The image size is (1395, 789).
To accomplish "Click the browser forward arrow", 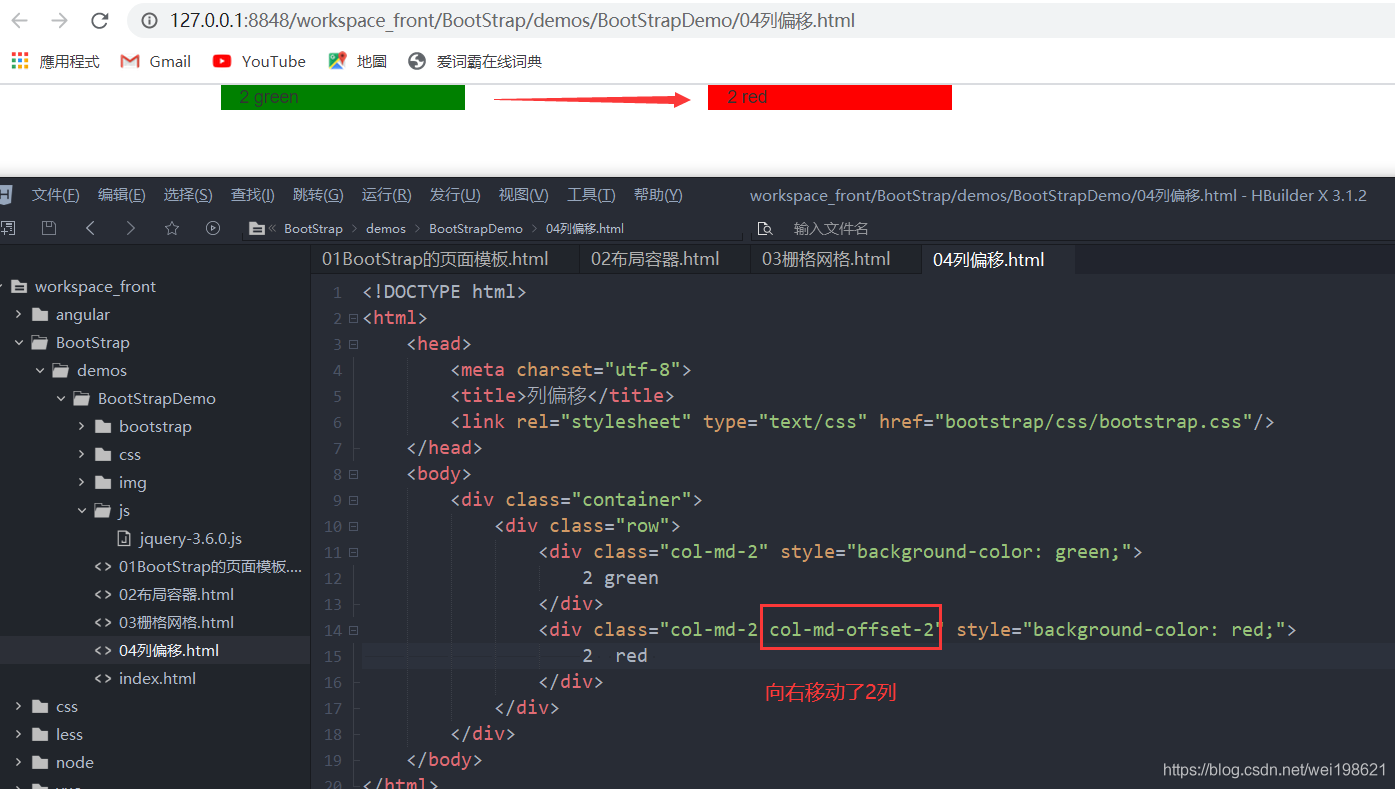I will (x=59, y=21).
